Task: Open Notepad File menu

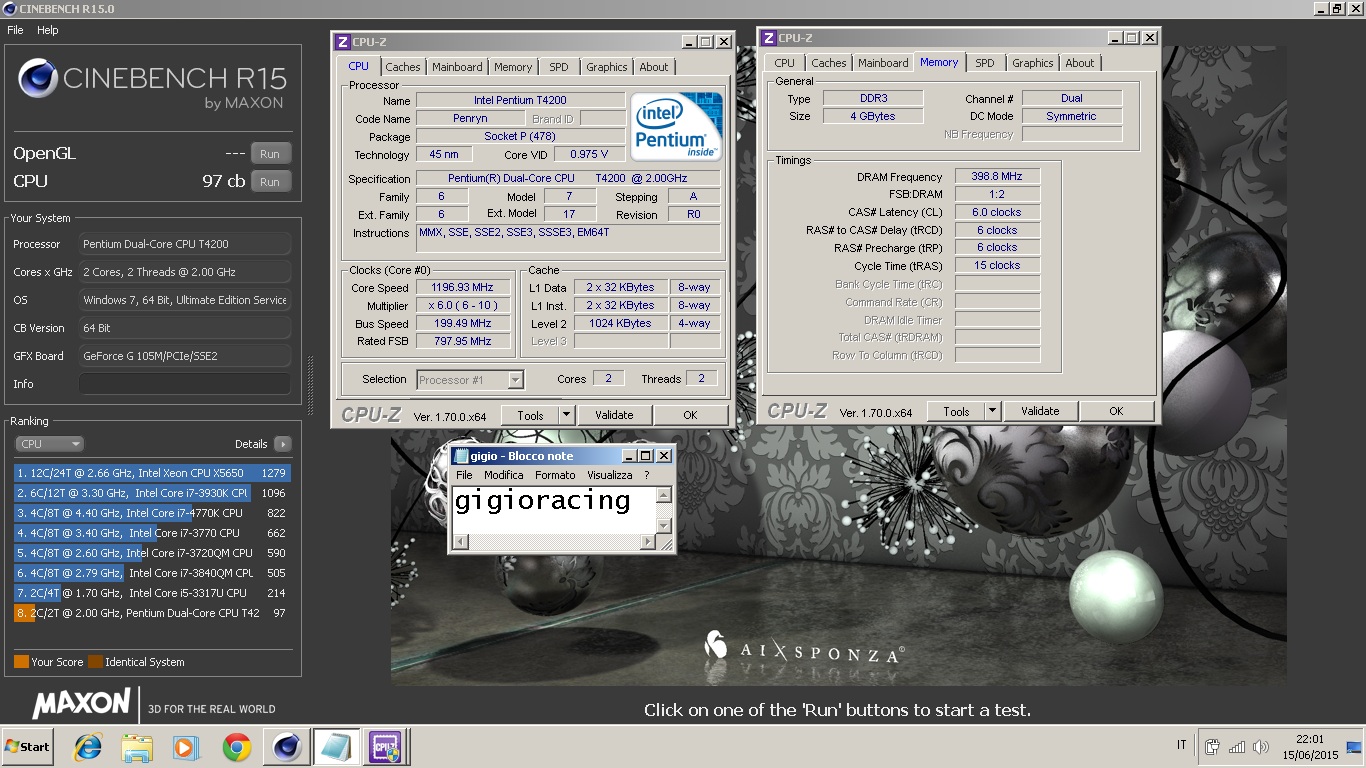Action: click(464, 475)
